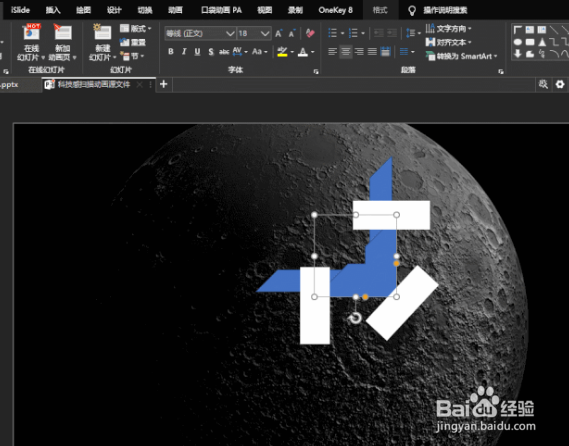Toggle center text alignment
Image resolution: width=569 pixels, height=446 pixels.
(346, 52)
